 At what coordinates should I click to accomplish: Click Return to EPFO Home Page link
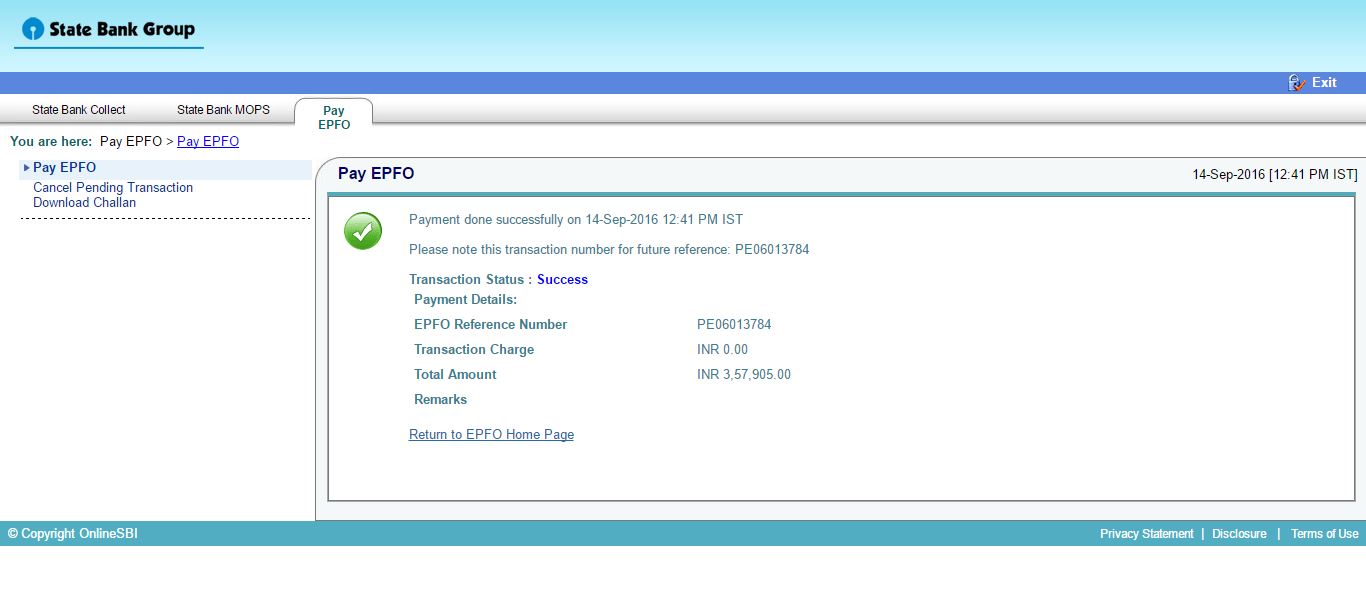[491, 435]
